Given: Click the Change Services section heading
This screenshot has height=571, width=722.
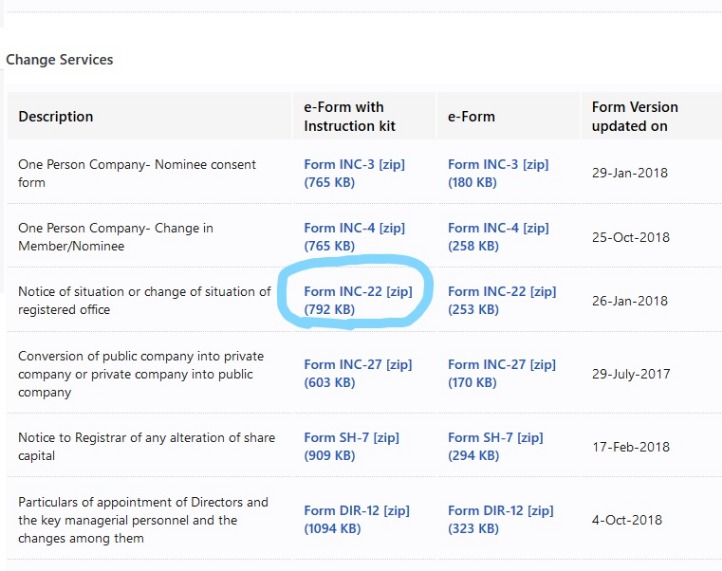Looking at the screenshot, I should click(x=60, y=60).
